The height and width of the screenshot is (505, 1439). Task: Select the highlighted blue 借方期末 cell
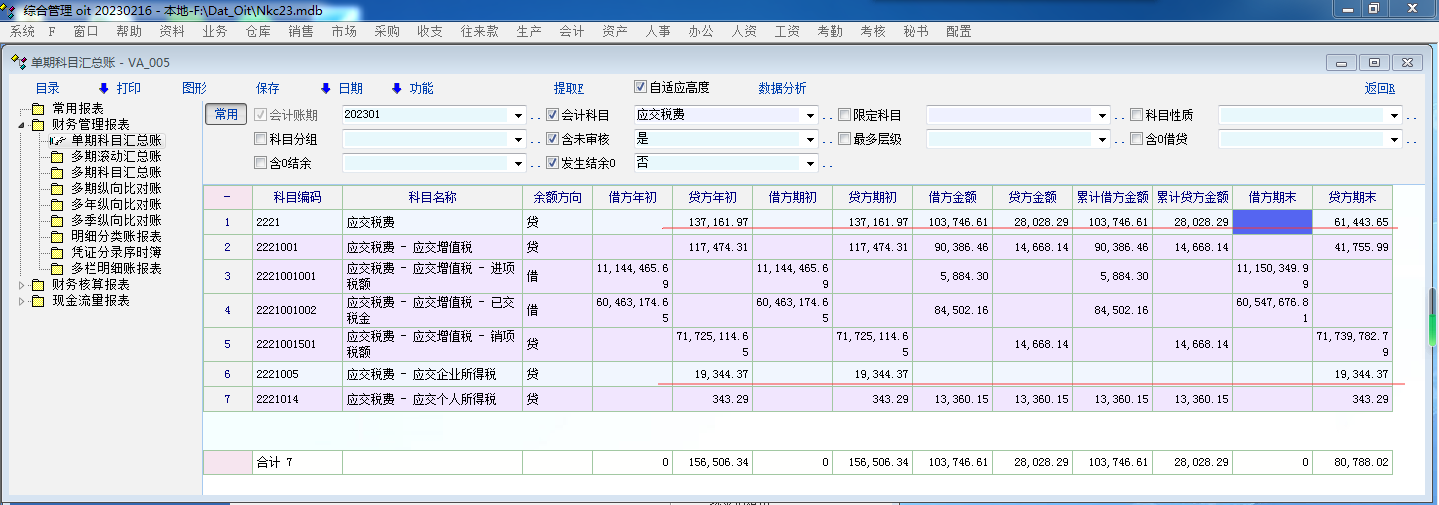[x=1272, y=221]
